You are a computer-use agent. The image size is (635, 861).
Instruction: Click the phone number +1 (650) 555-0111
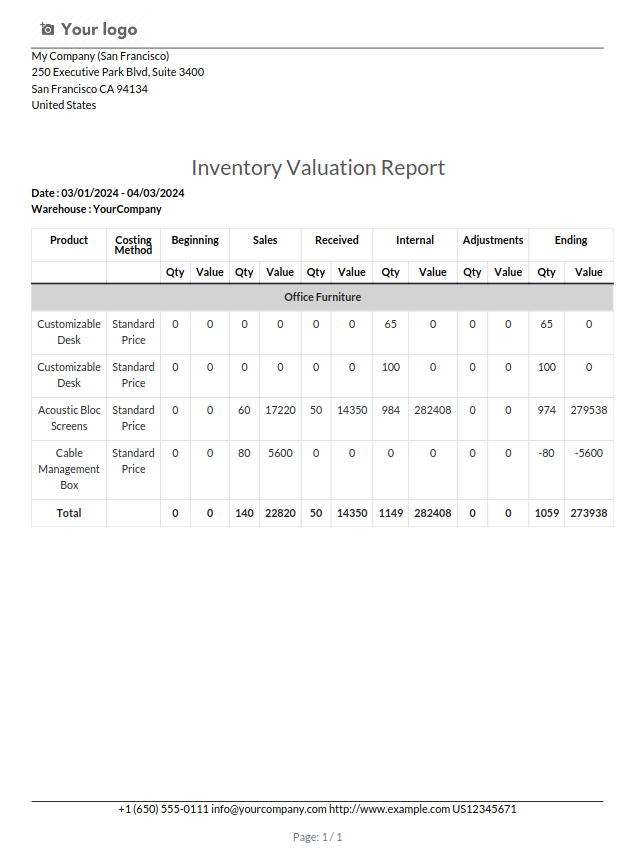tap(163, 809)
